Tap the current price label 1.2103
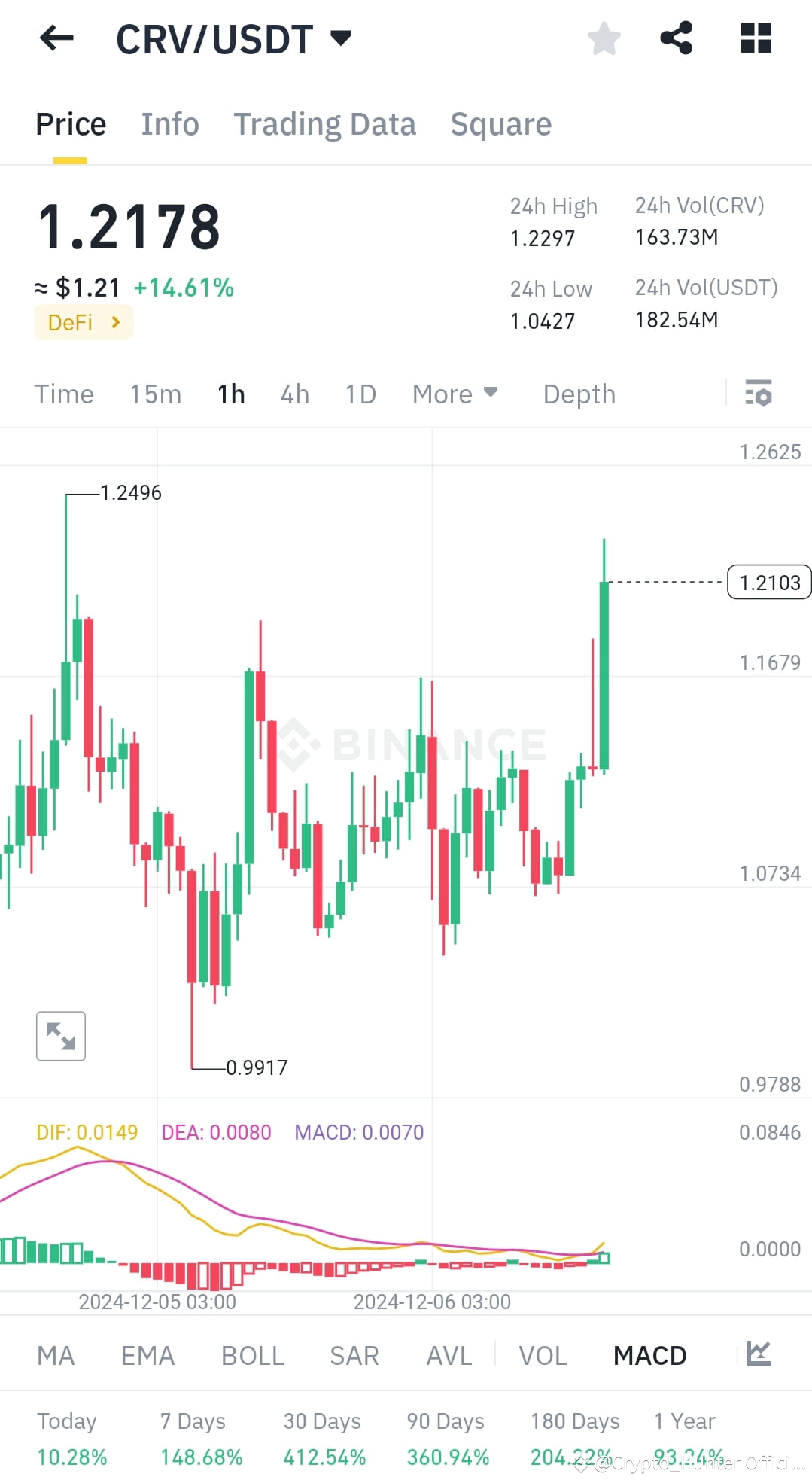The image size is (812, 1480). pos(768,582)
